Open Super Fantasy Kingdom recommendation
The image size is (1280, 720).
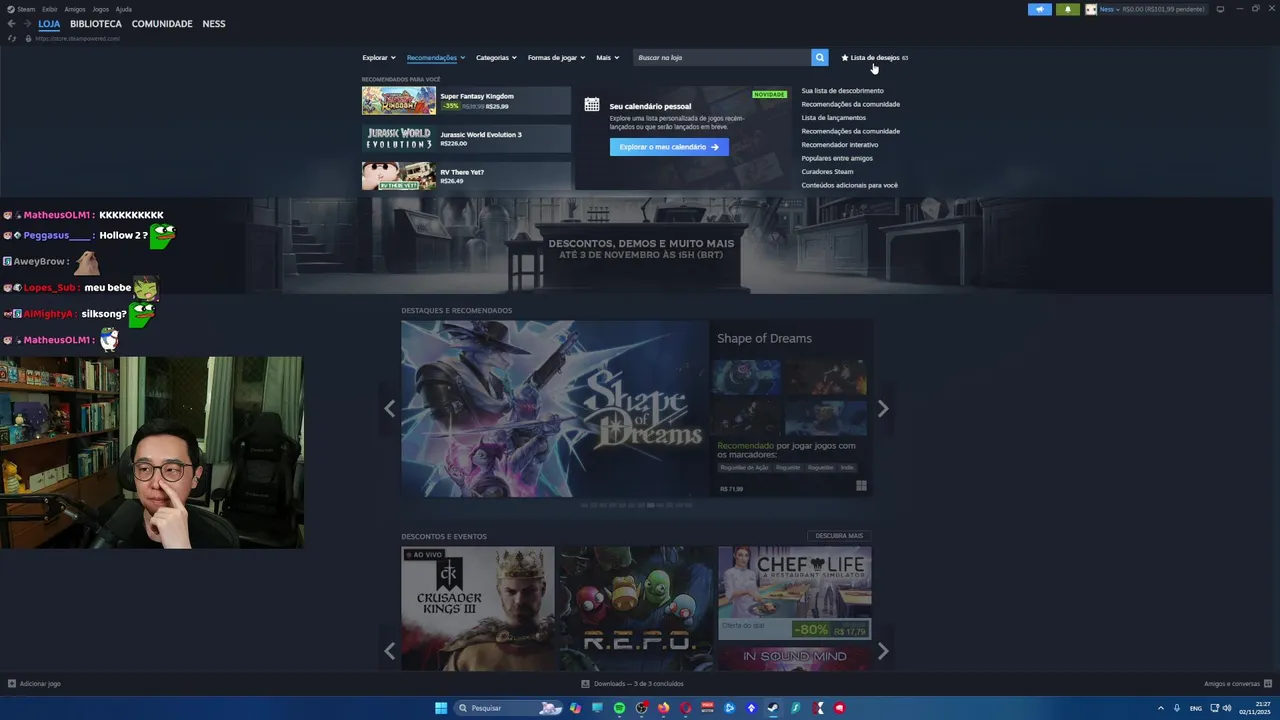coord(466,101)
